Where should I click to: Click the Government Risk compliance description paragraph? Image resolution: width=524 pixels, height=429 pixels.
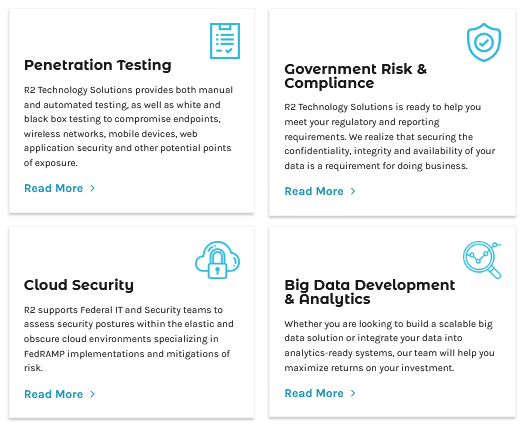[x=390, y=136]
